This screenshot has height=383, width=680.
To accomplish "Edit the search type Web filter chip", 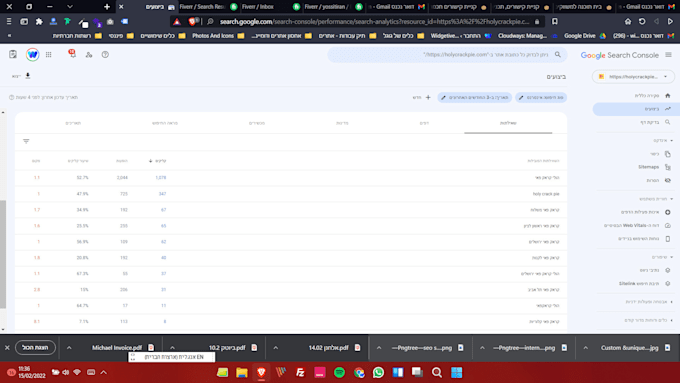I will tap(541, 98).
